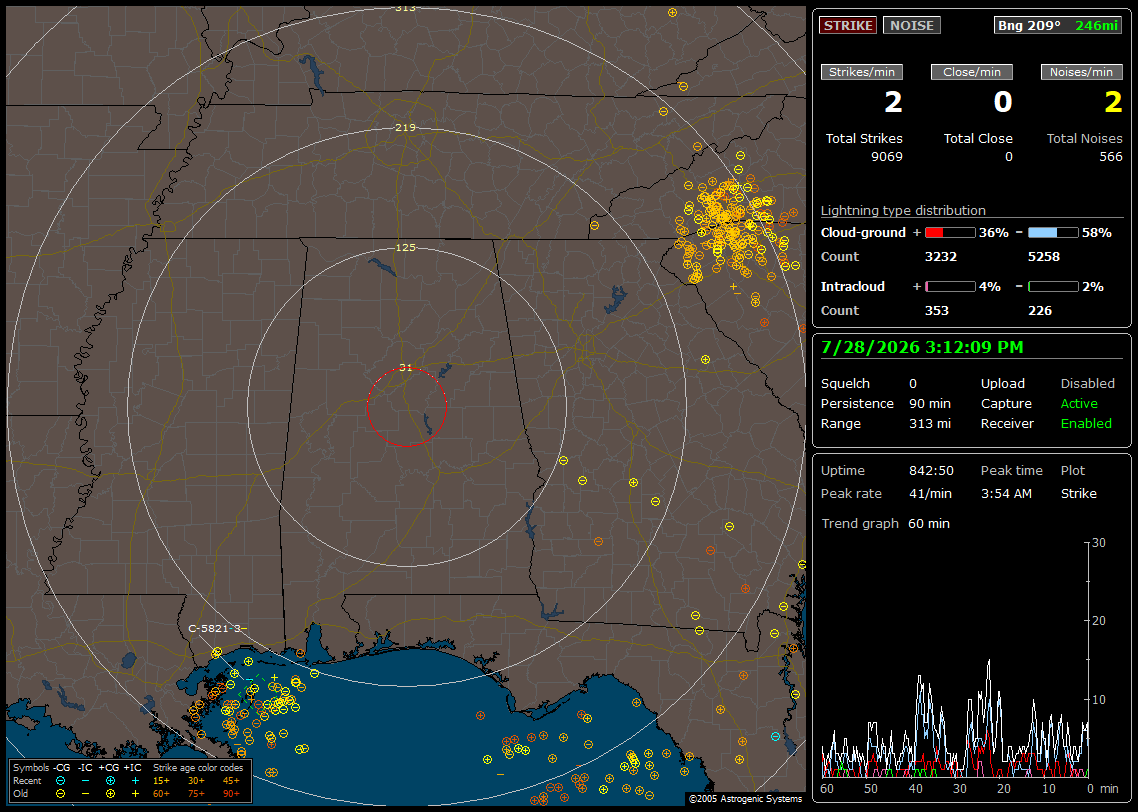Screen dimensions: 1138x812
Task: Click the 90+ strike age color code
Action: pyautogui.click(x=231, y=794)
